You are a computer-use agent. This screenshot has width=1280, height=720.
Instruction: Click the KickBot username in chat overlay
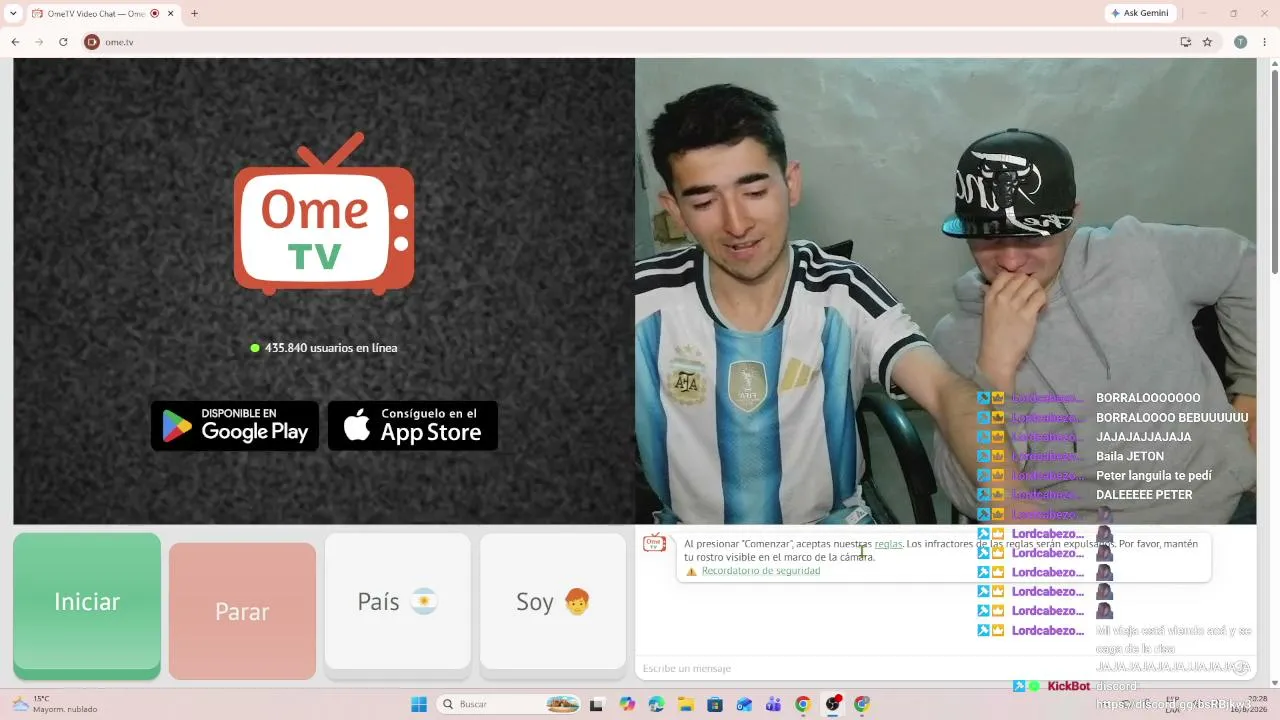(x=1068, y=687)
